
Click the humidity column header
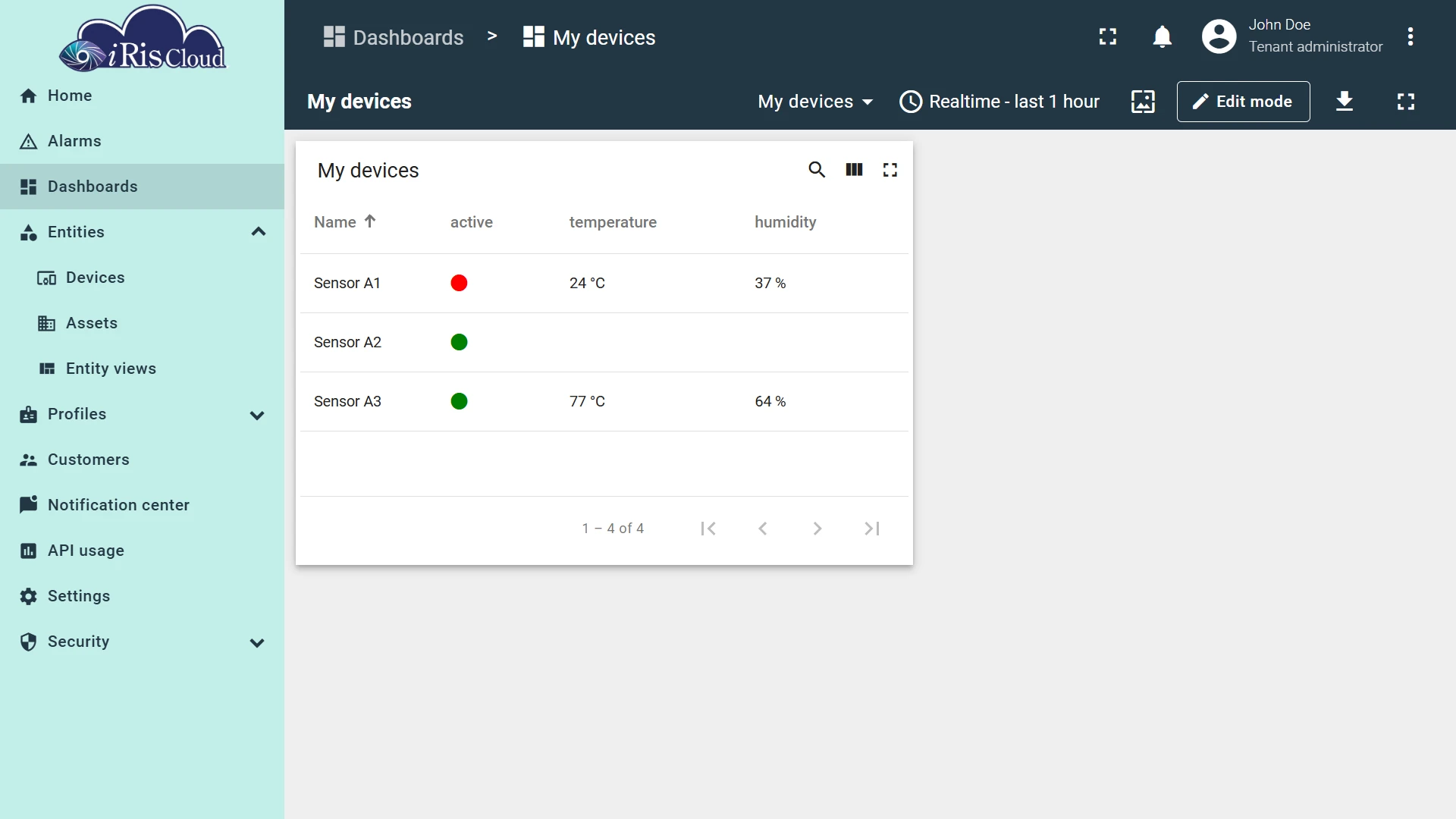[785, 222]
